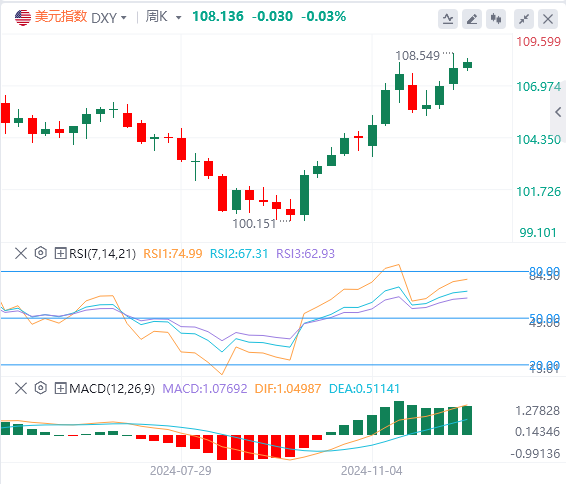Click the 106.974 price axis label
Image resolution: width=566 pixels, height=484 pixels.
(539, 87)
